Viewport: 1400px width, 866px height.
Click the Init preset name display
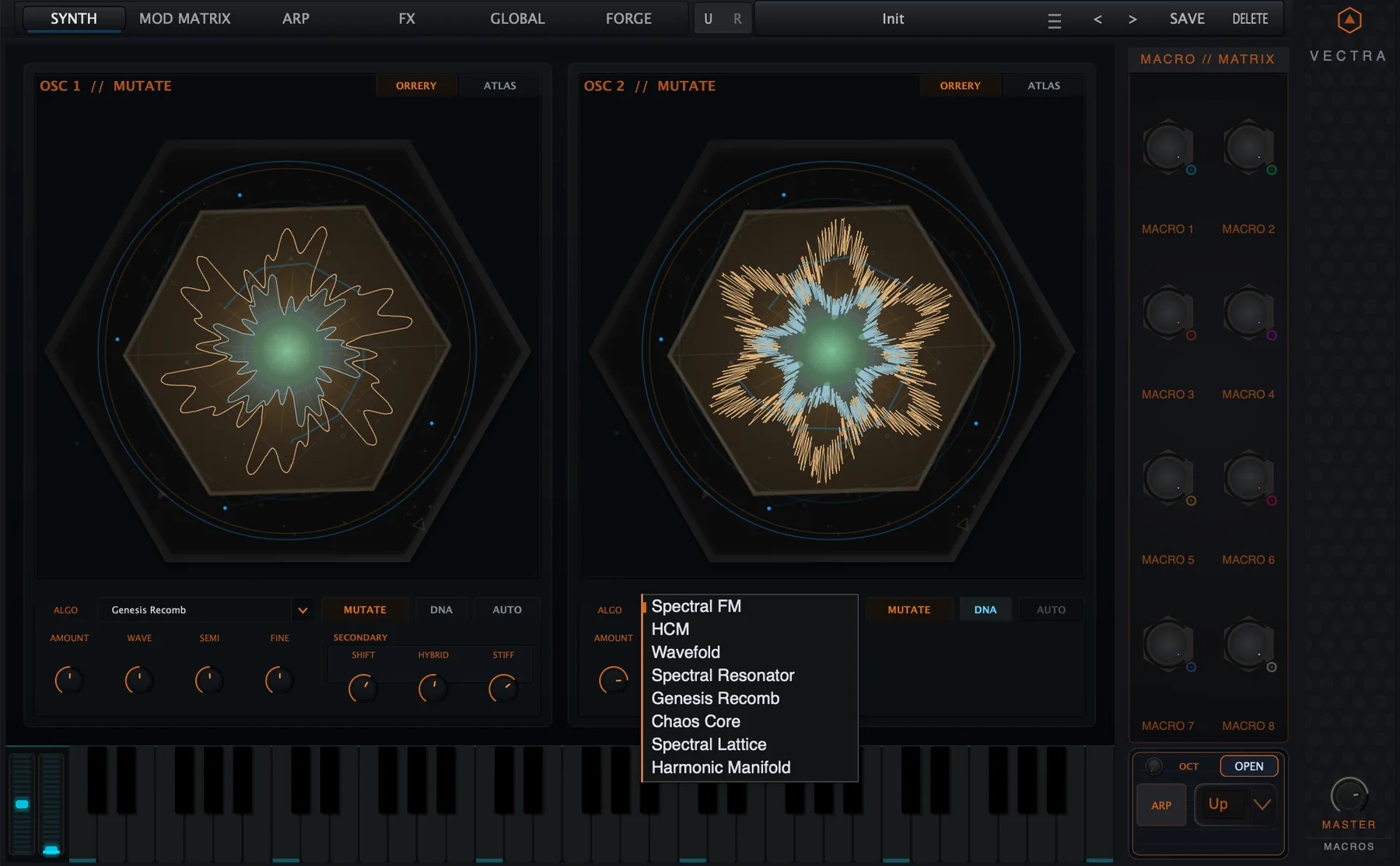[x=893, y=19]
